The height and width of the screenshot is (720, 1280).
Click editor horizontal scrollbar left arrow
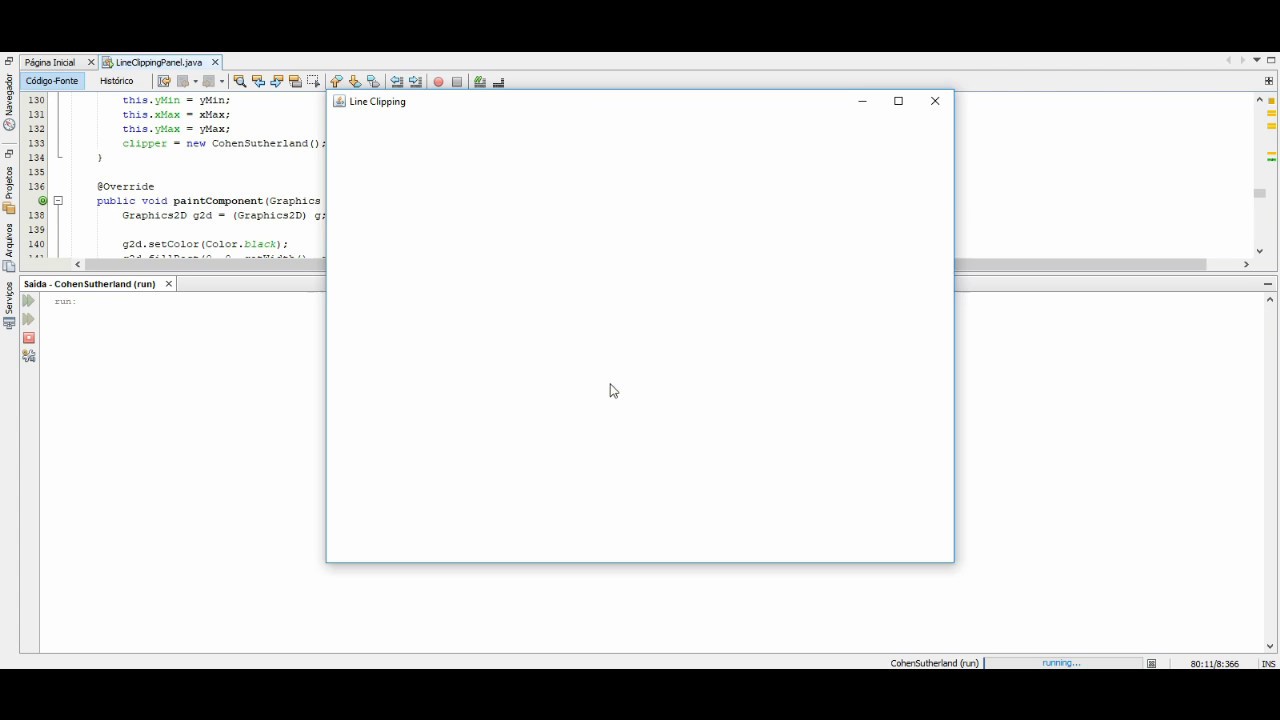(x=79, y=264)
